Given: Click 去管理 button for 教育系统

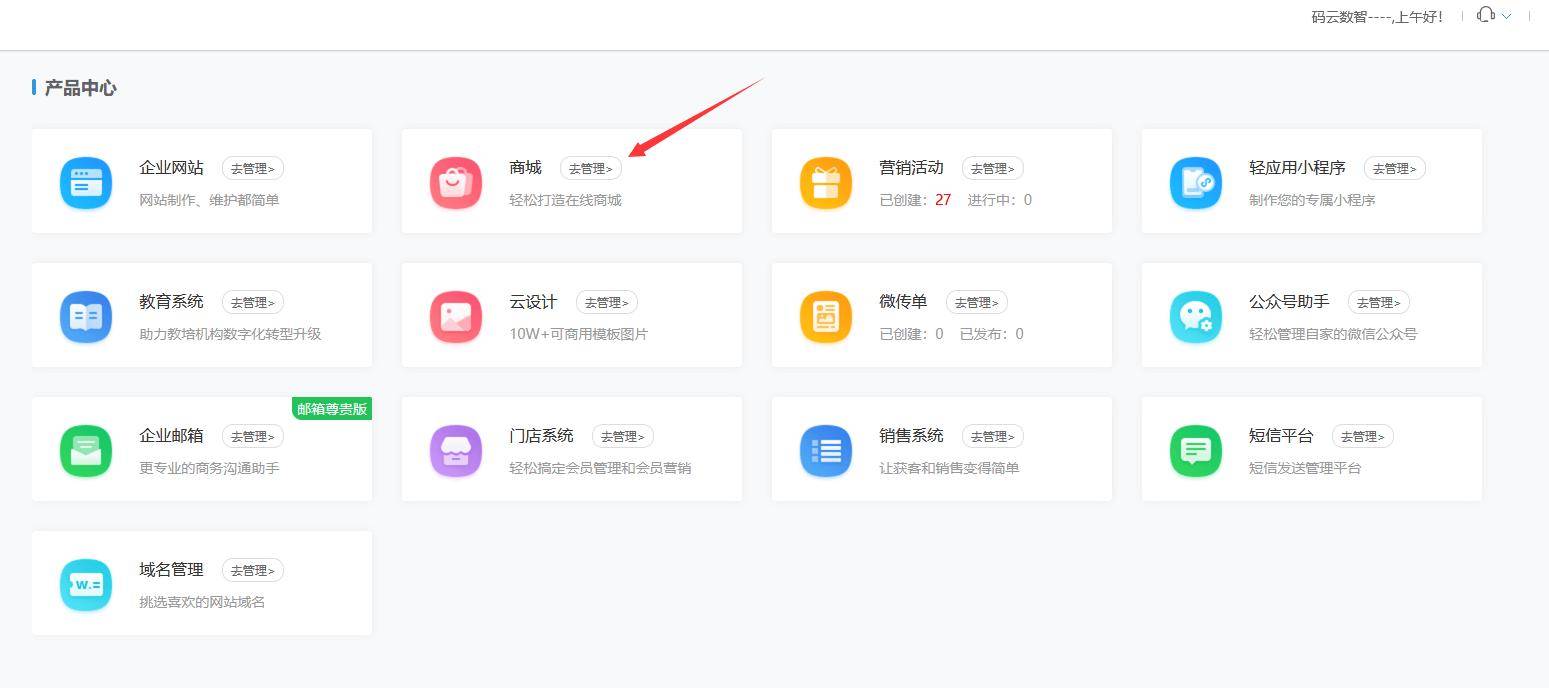Looking at the screenshot, I should click(x=253, y=303).
